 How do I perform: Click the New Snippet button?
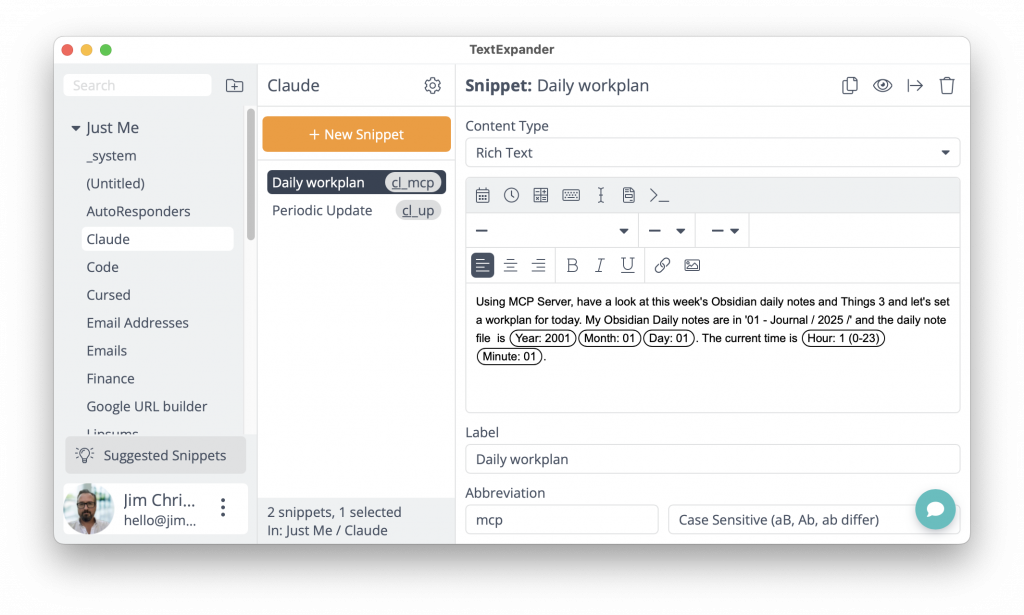(356, 134)
